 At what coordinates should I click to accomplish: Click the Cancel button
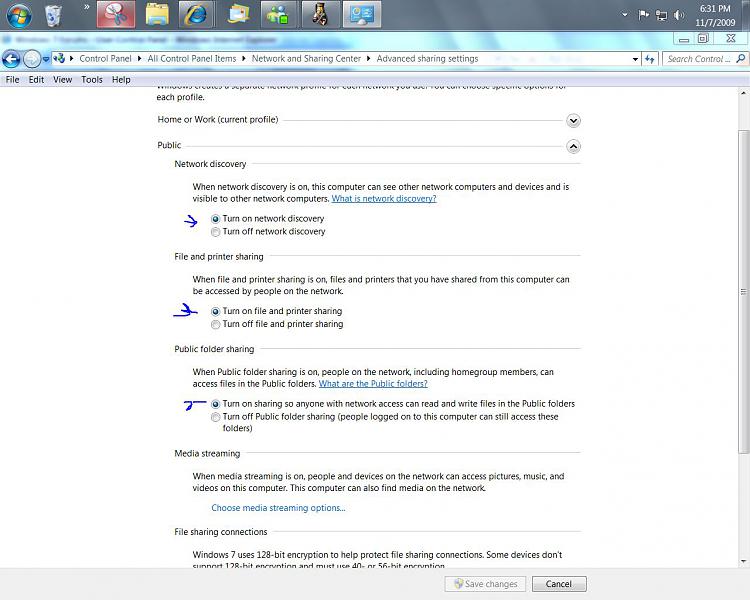pos(559,584)
